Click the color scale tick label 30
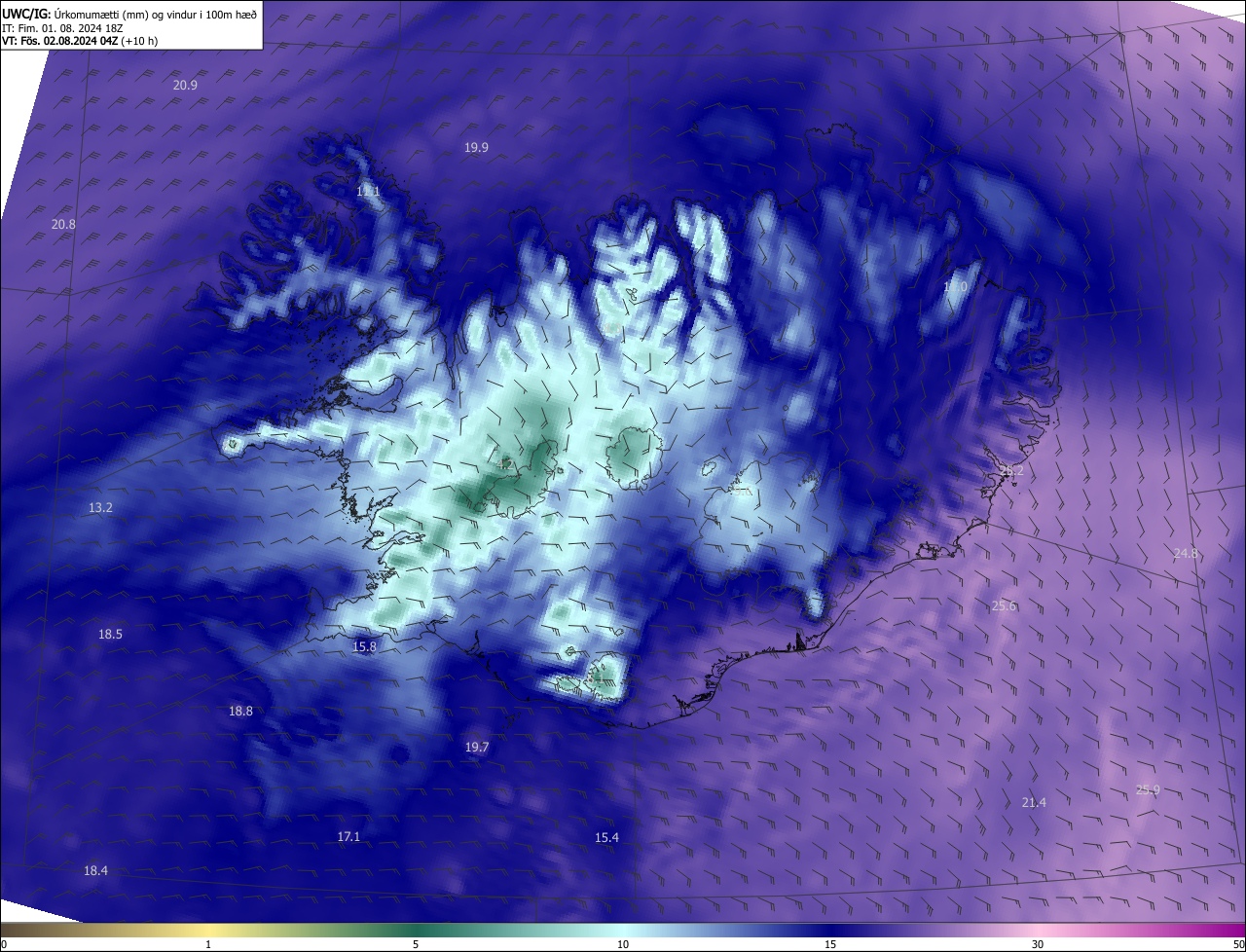The width and height of the screenshot is (1246, 952). tap(1038, 944)
